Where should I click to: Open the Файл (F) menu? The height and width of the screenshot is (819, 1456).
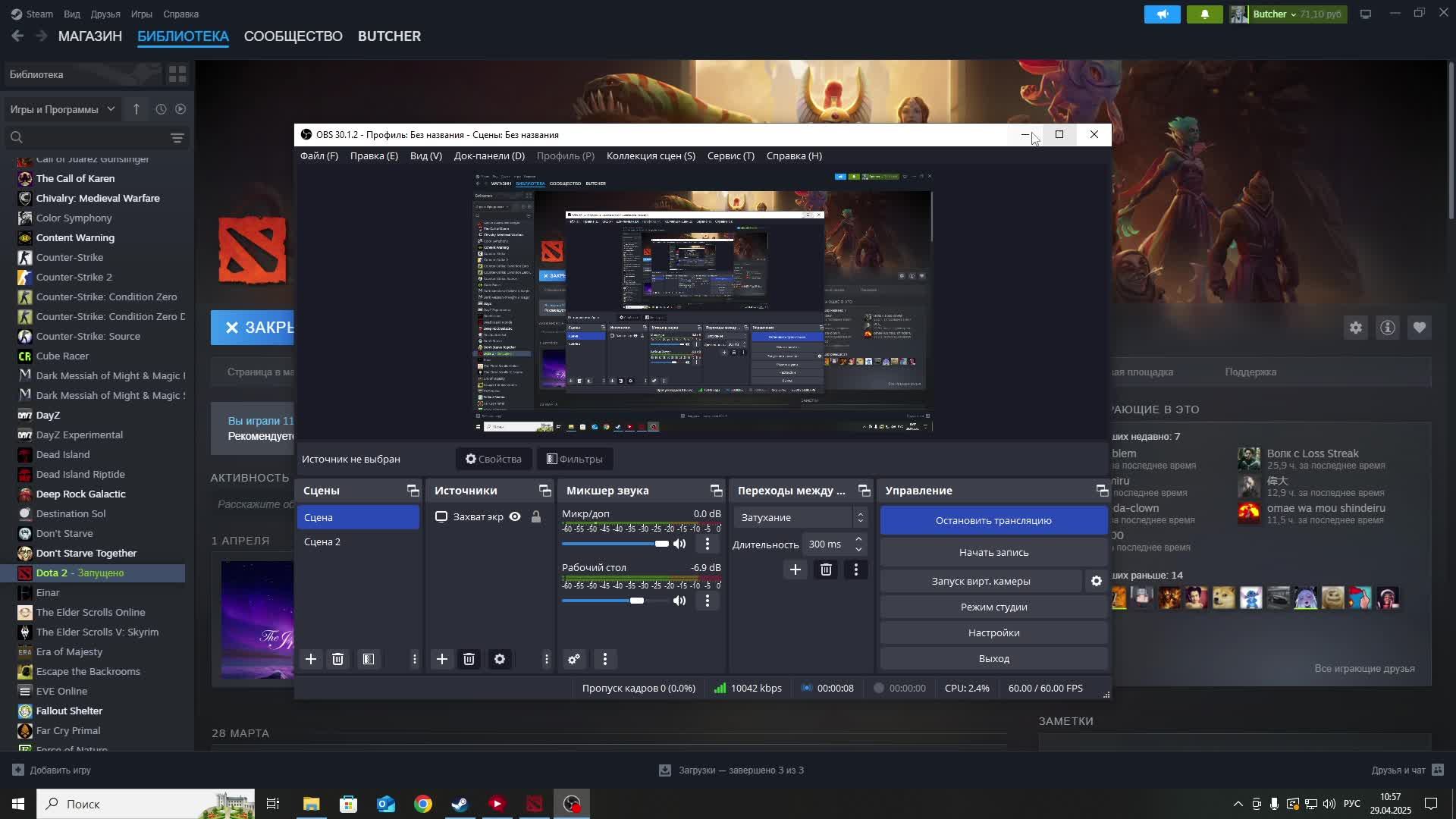(318, 155)
